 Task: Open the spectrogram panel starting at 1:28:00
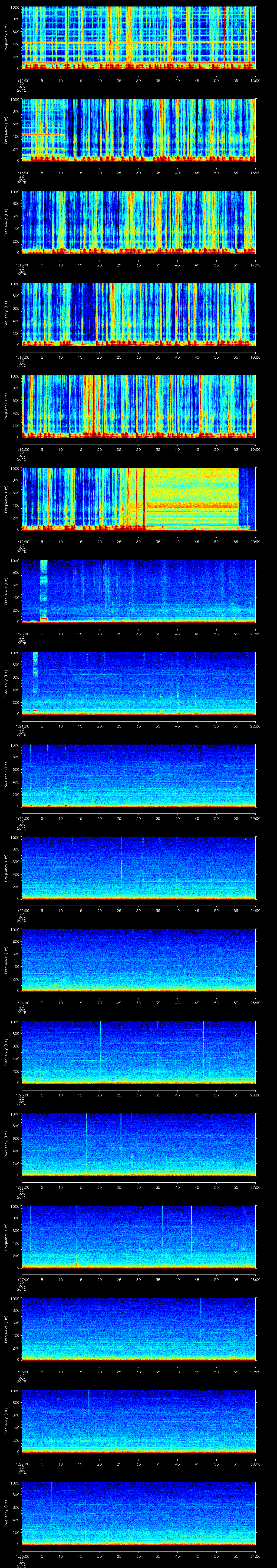[x=139, y=1329]
